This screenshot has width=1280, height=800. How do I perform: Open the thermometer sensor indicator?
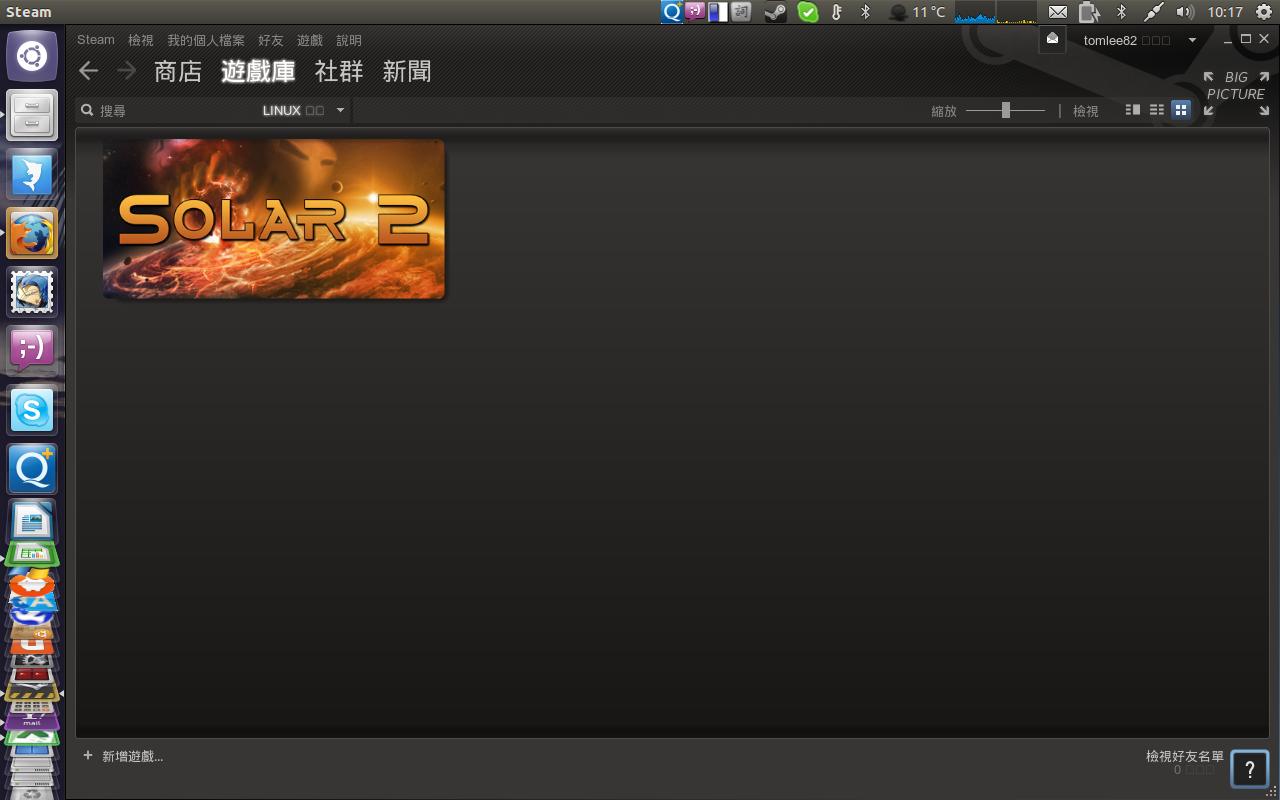coord(837,12)
